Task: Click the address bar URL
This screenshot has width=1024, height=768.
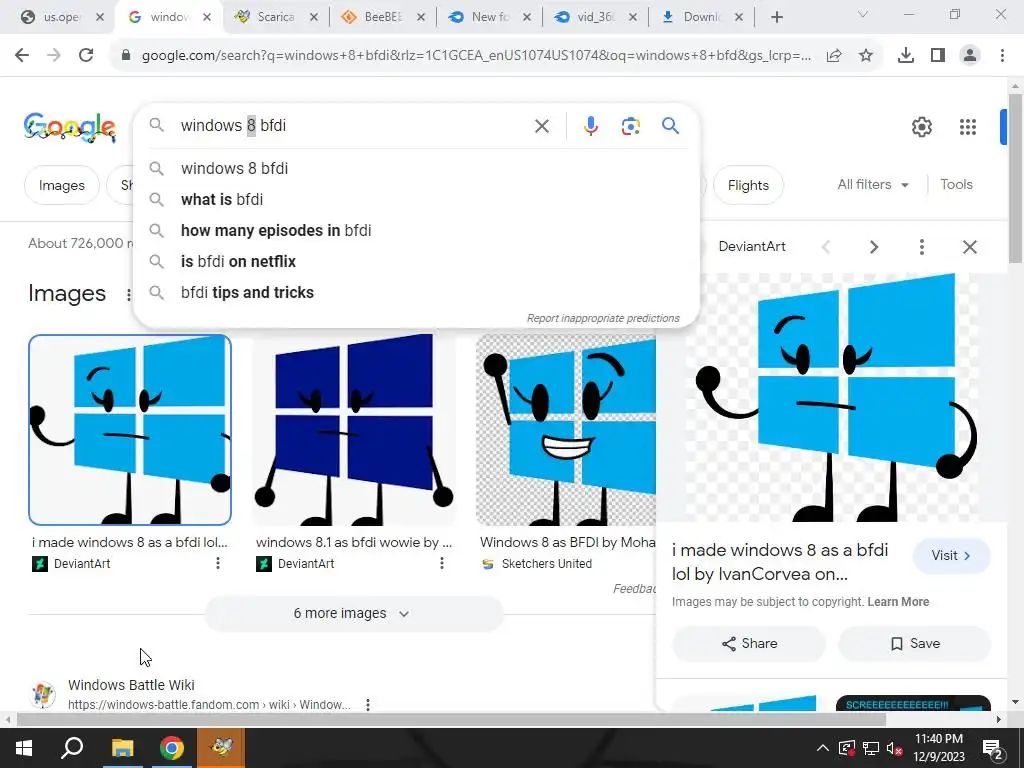Action: coord(476,56)
